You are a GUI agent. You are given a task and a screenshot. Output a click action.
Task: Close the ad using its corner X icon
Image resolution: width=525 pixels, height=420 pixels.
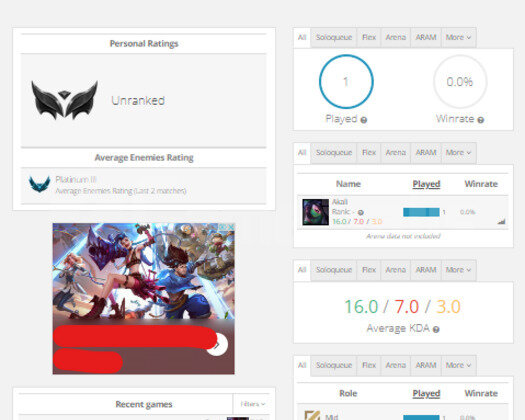click(231, 227)
